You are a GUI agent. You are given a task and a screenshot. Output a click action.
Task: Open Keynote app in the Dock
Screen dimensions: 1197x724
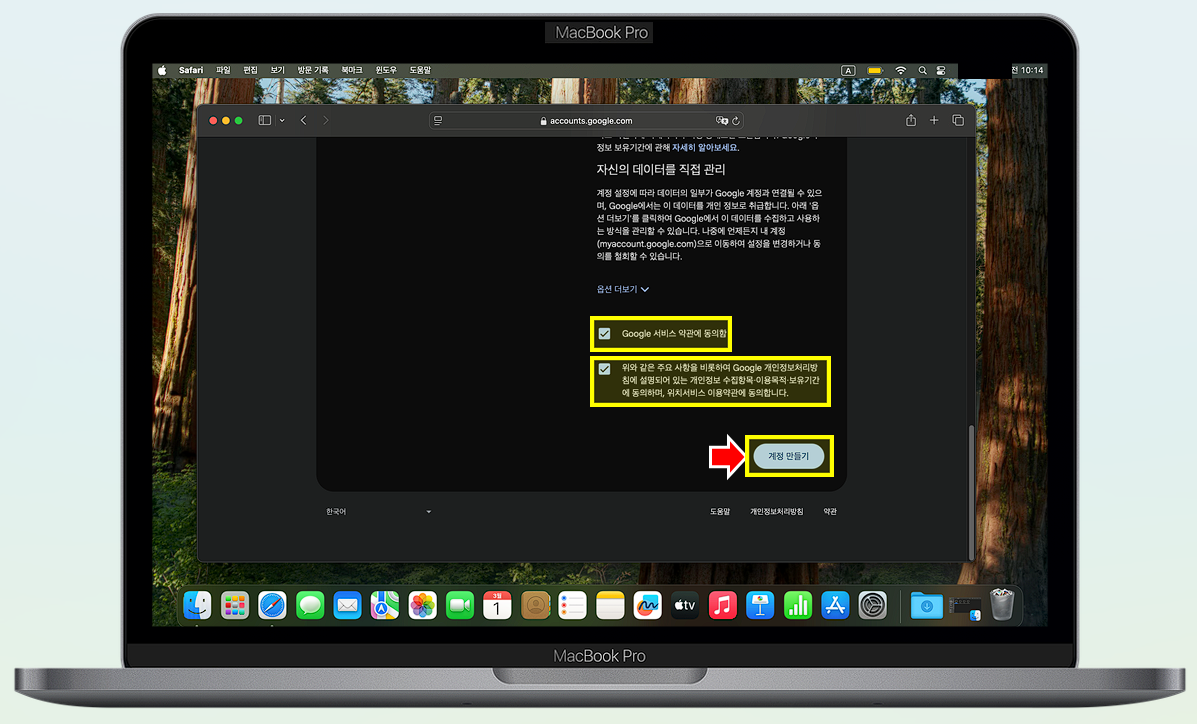[760, 606]
